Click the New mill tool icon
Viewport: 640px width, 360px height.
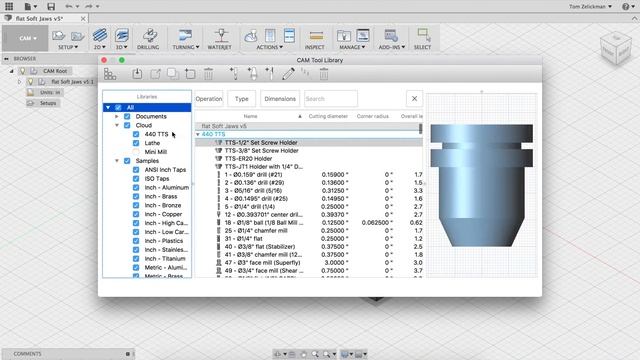click(x=234, y=73)
